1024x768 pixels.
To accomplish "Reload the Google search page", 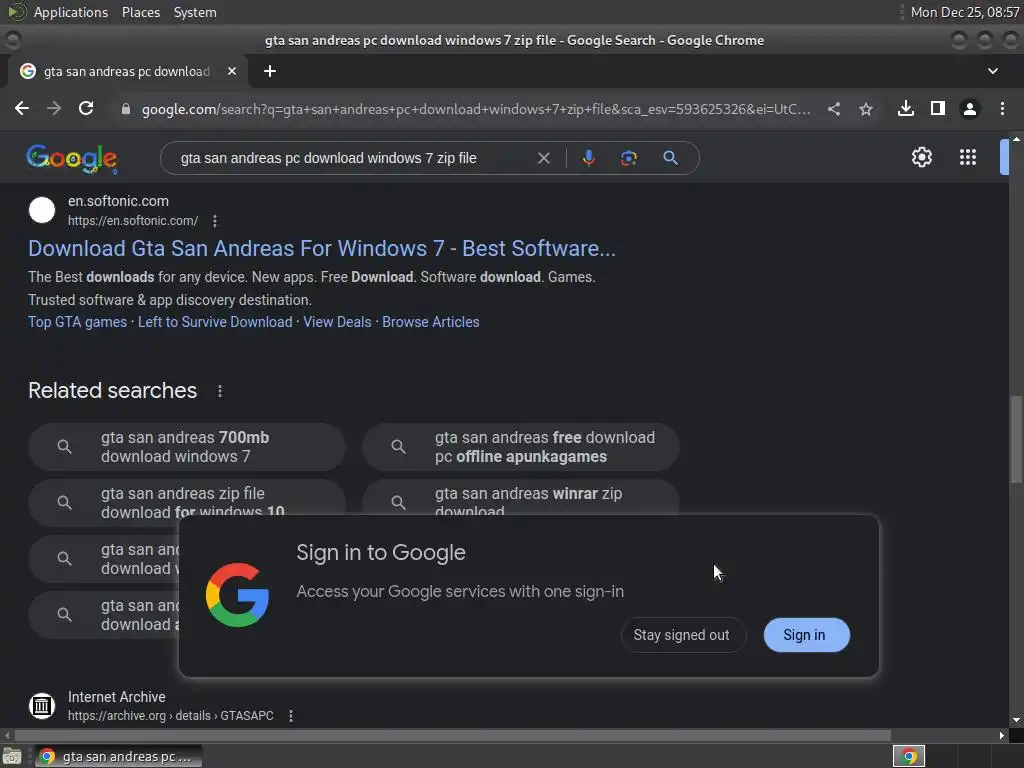I will [x=86, y=108].
